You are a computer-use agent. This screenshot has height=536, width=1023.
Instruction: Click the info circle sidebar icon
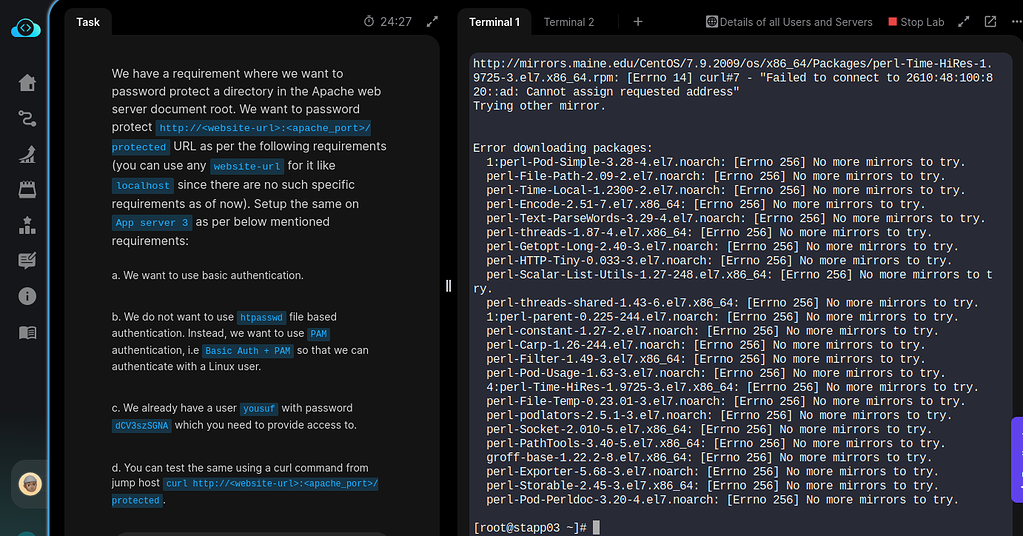coord(27,296)
